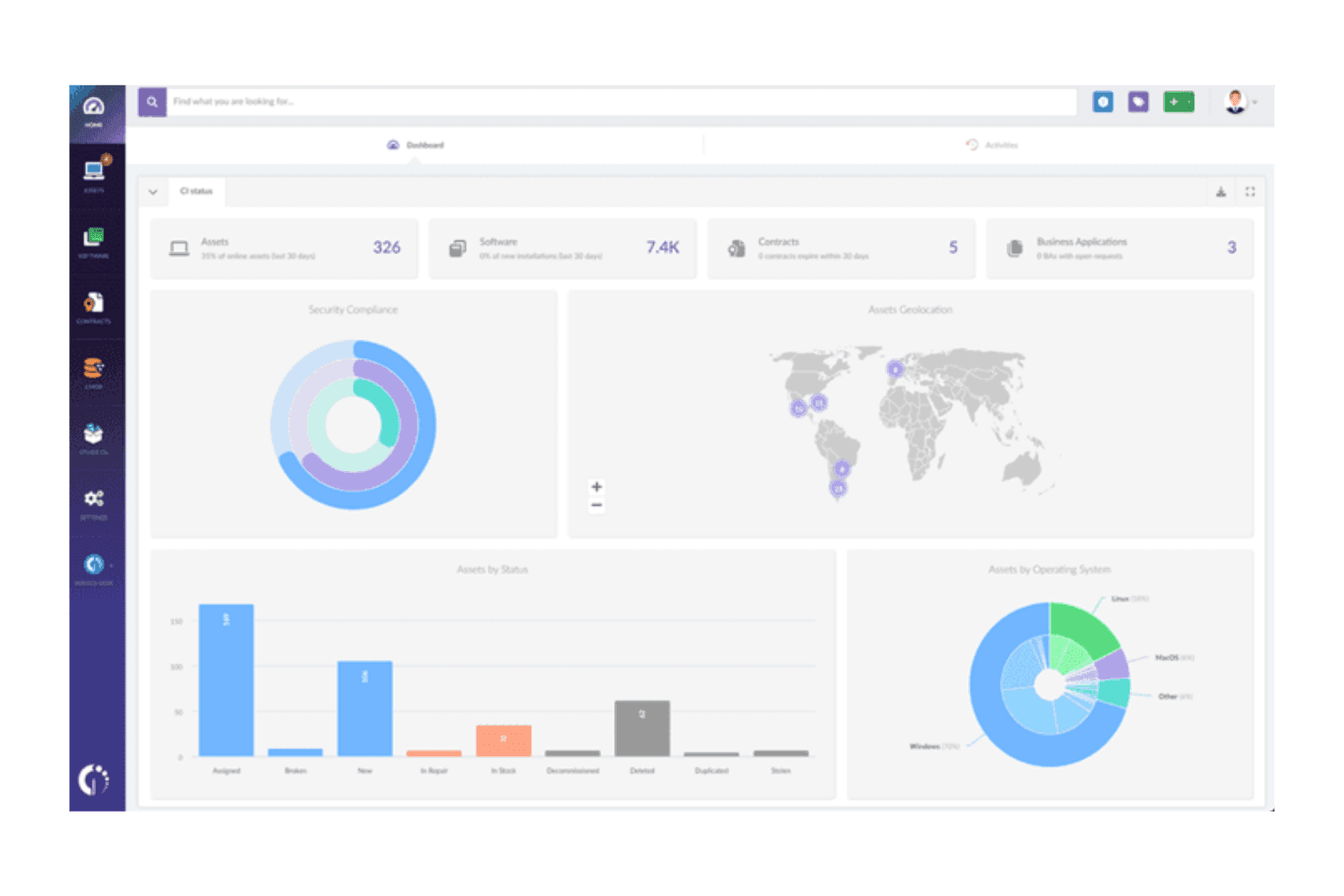Open the CMDB database sidebar icon
Image resolution: width=1344 pixels, height=896 pixels.
point(94,372)
